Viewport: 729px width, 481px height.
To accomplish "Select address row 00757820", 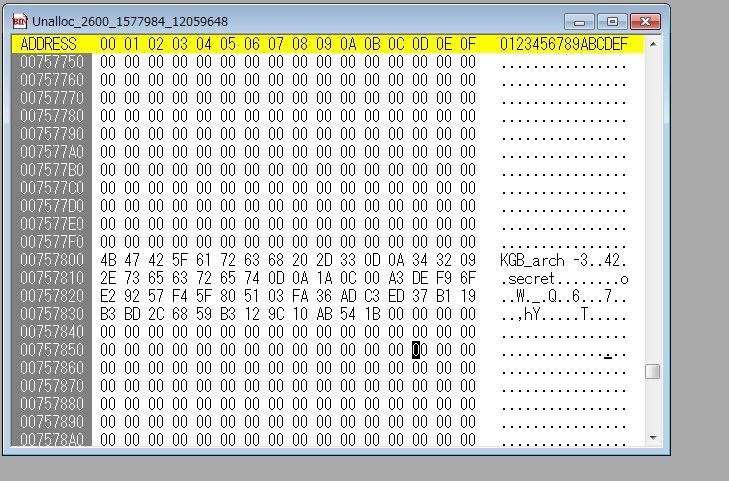I will tap(52, 296).
